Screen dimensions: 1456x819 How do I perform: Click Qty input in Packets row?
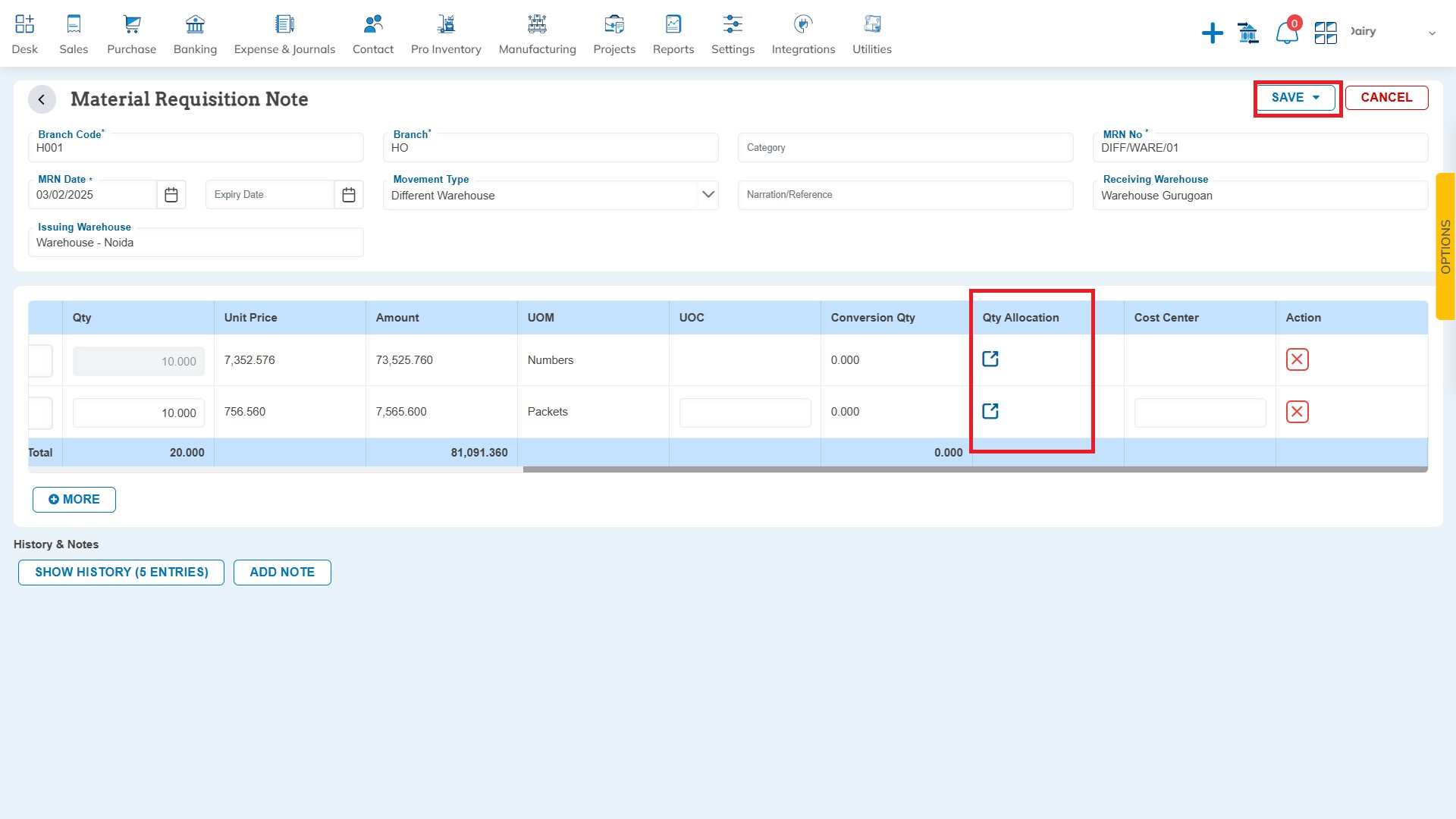tap(139, 413)
